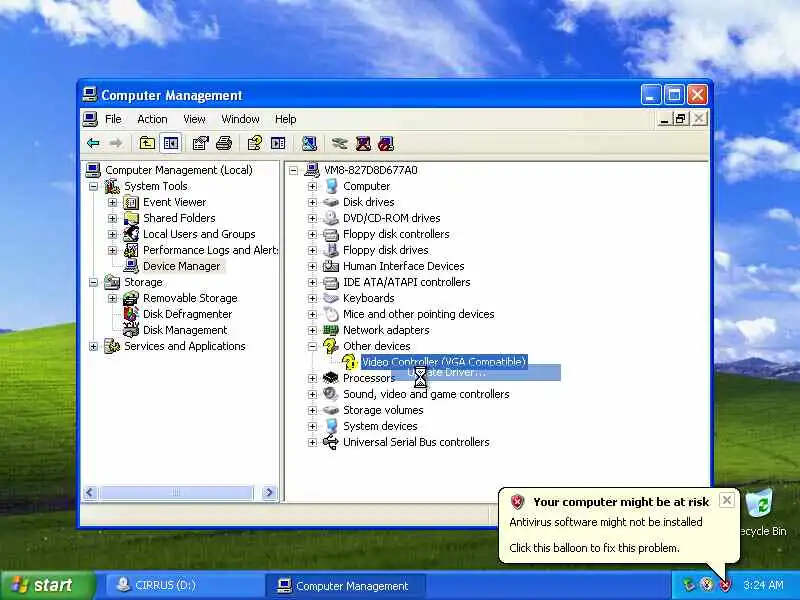Collapse the Other devices category
This screenshot has width=800, height=600.
(x=312, y=346)
